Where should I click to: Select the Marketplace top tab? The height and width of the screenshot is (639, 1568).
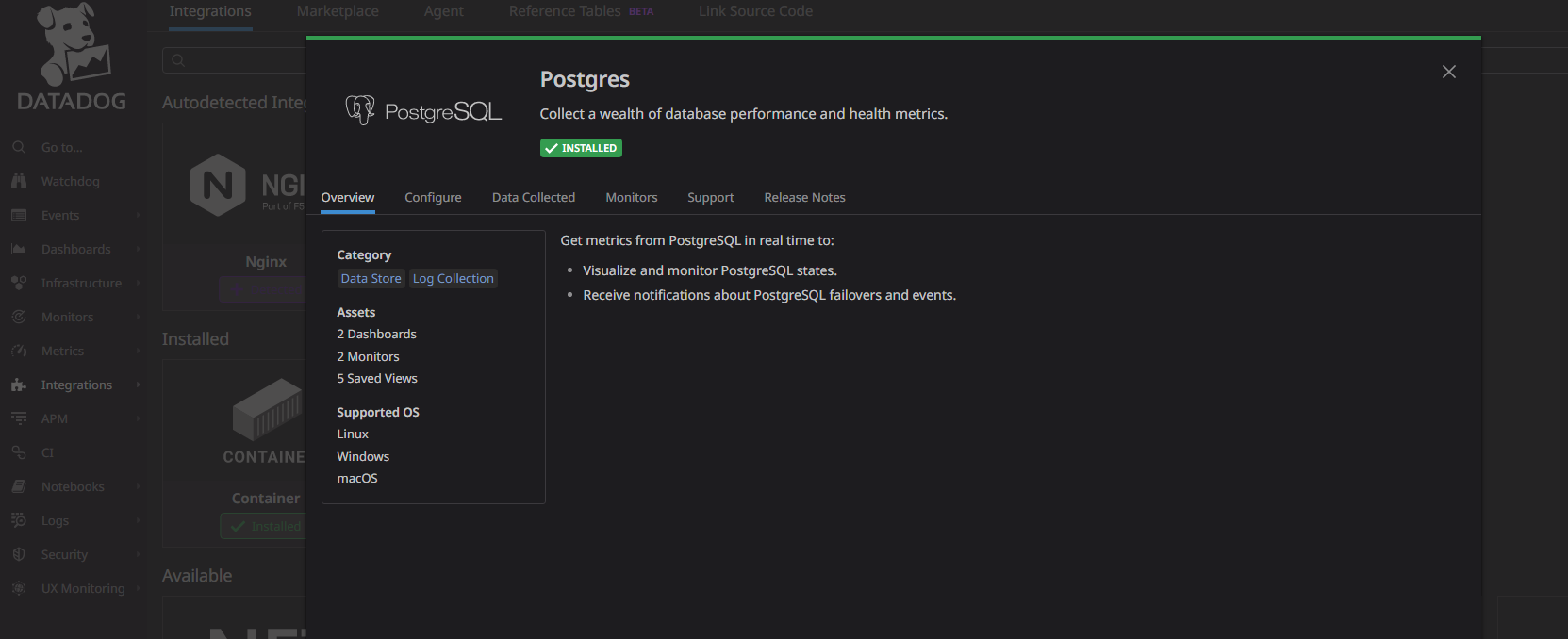pyautogui.click(x=338, y=11)
